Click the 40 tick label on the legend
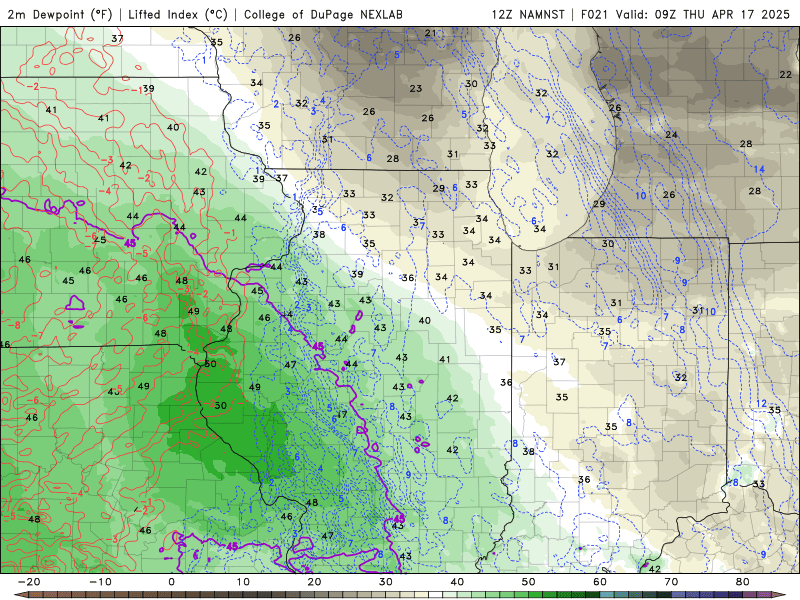 click(457, 582)
